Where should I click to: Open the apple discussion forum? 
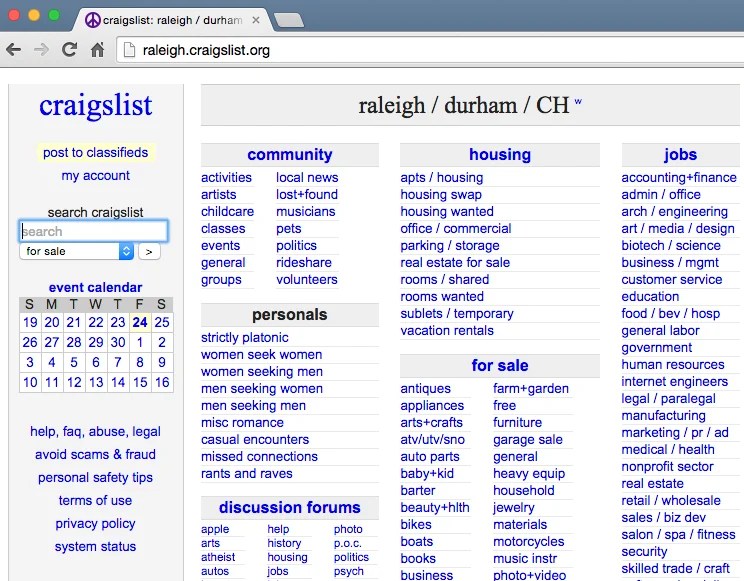tap(215, 529)
